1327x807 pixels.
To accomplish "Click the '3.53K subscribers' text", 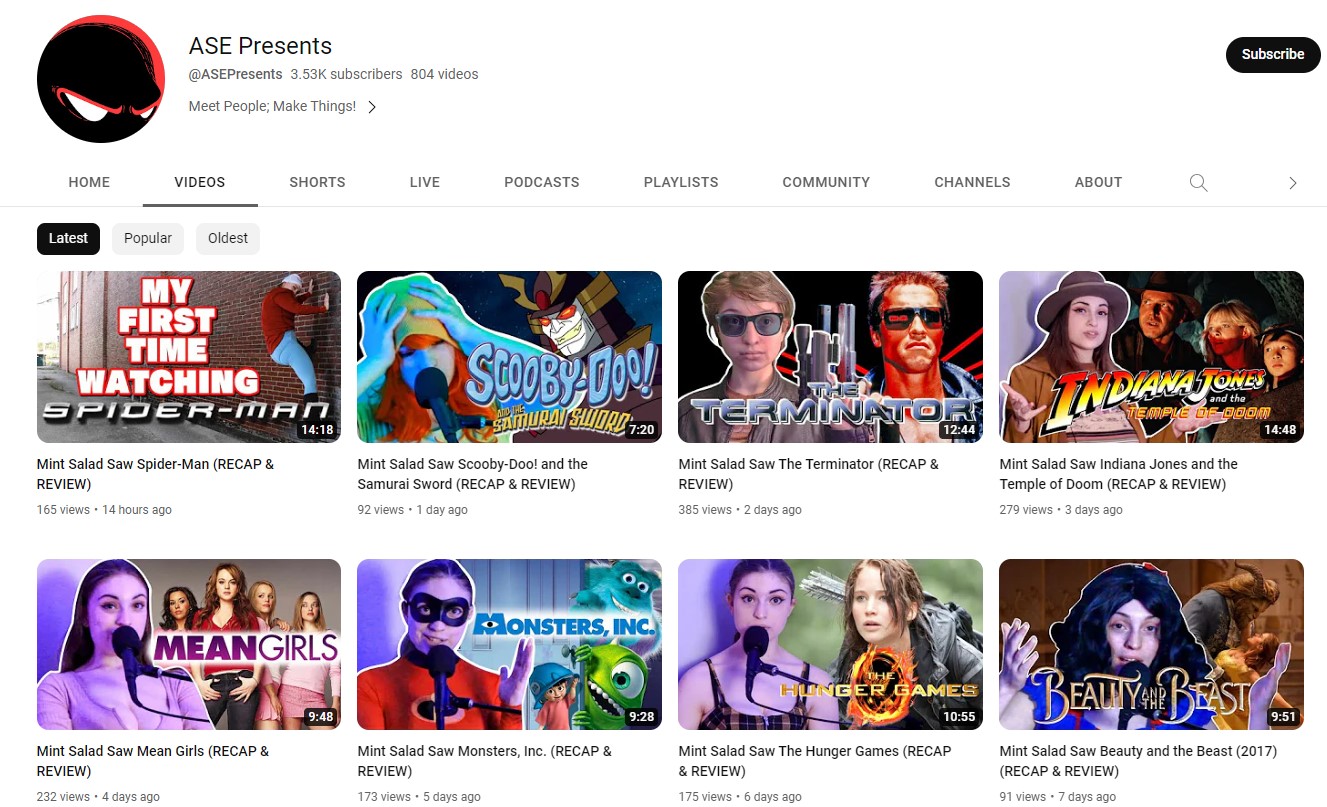I will (x=346, y=74).
